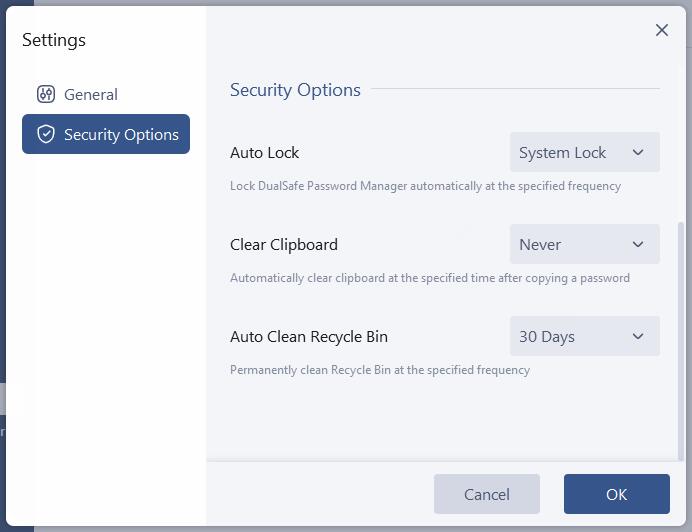692x532 pixels.
Task: Switch to the General settings tab
Action: point(91,95)
